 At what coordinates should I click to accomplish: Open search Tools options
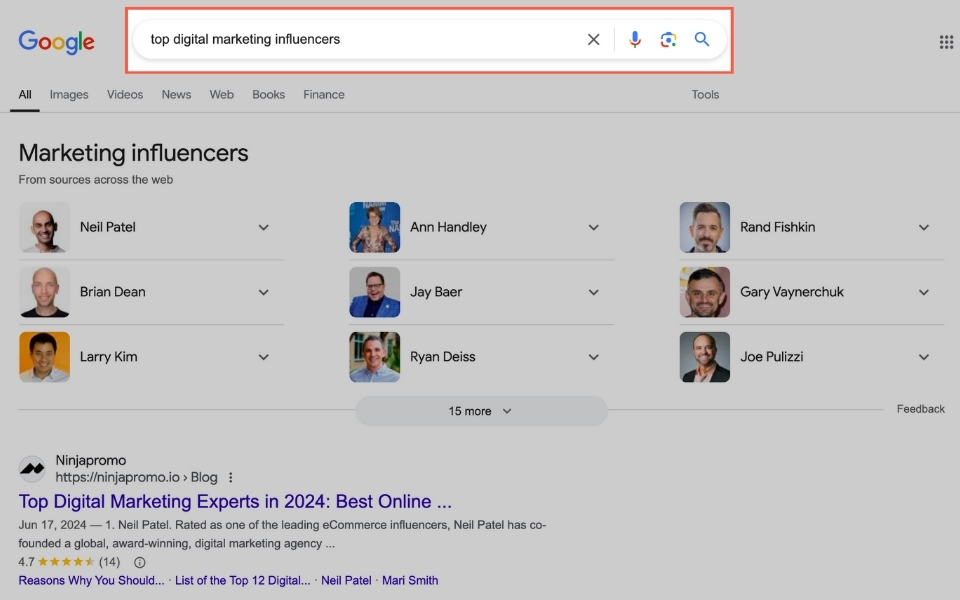[705, 94]
